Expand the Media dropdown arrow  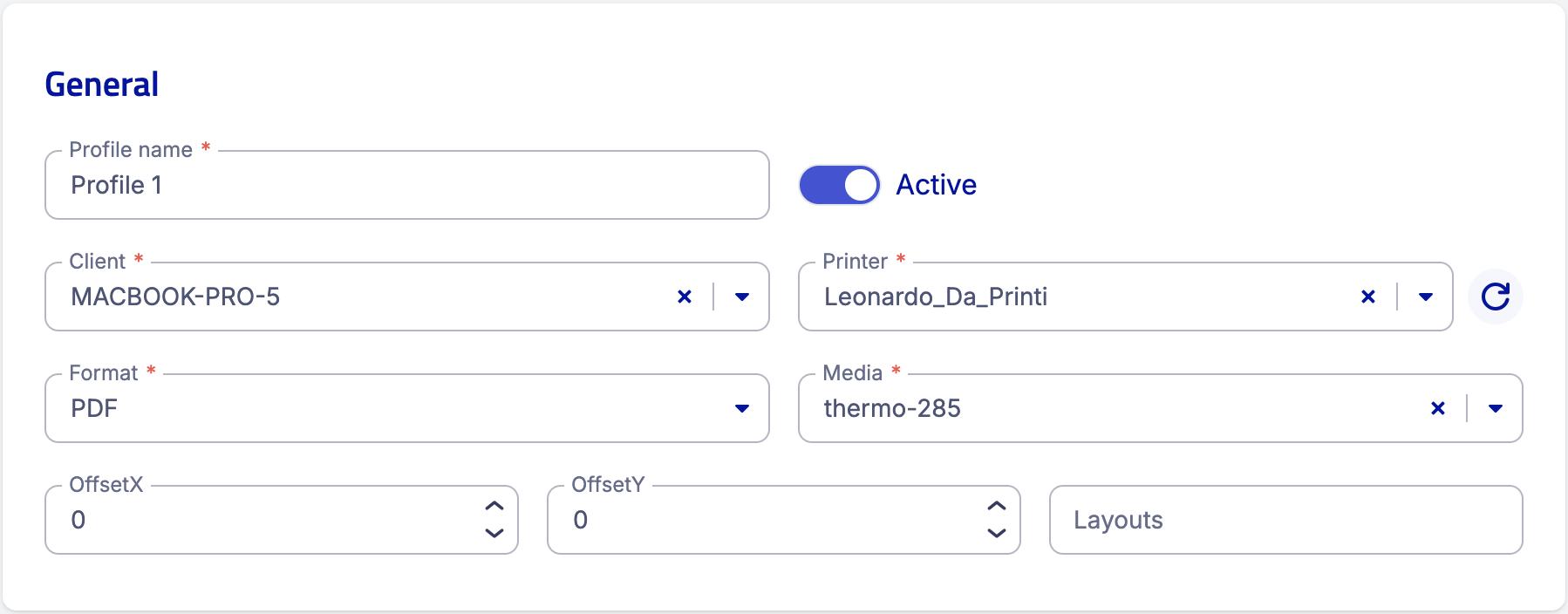point(1496,408)
